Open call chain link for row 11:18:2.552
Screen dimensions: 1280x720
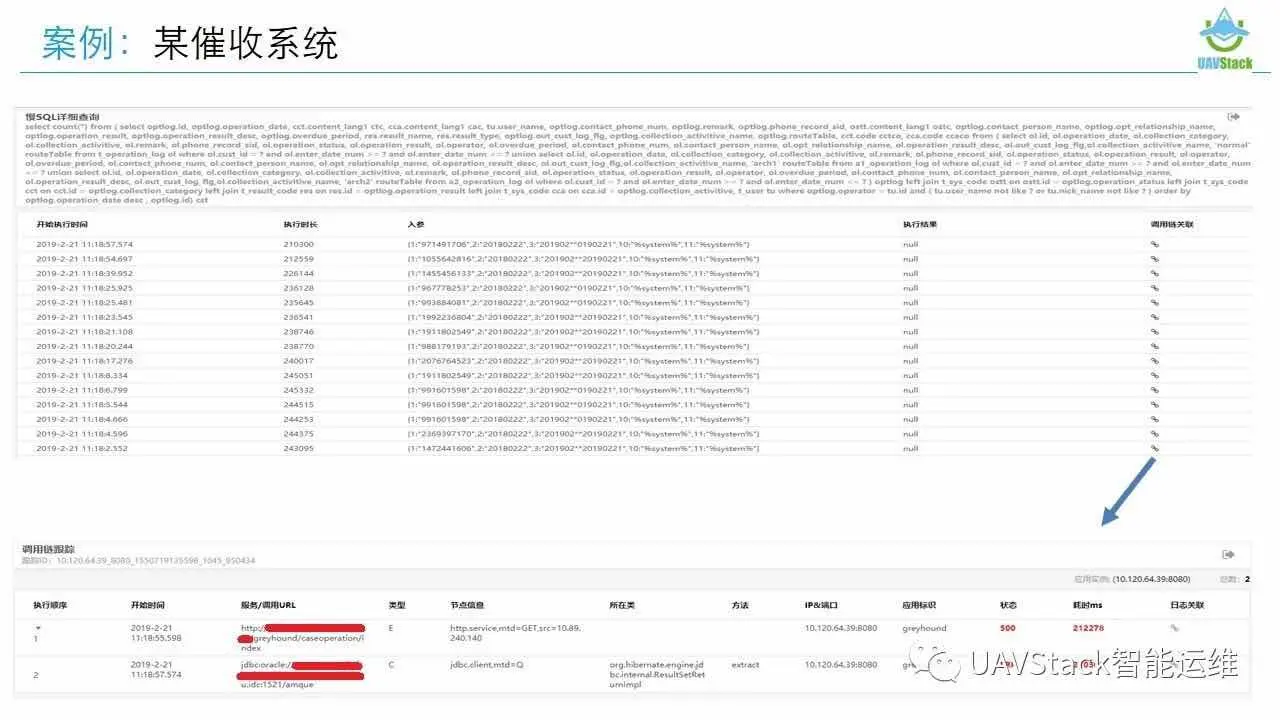[1155, 449]
